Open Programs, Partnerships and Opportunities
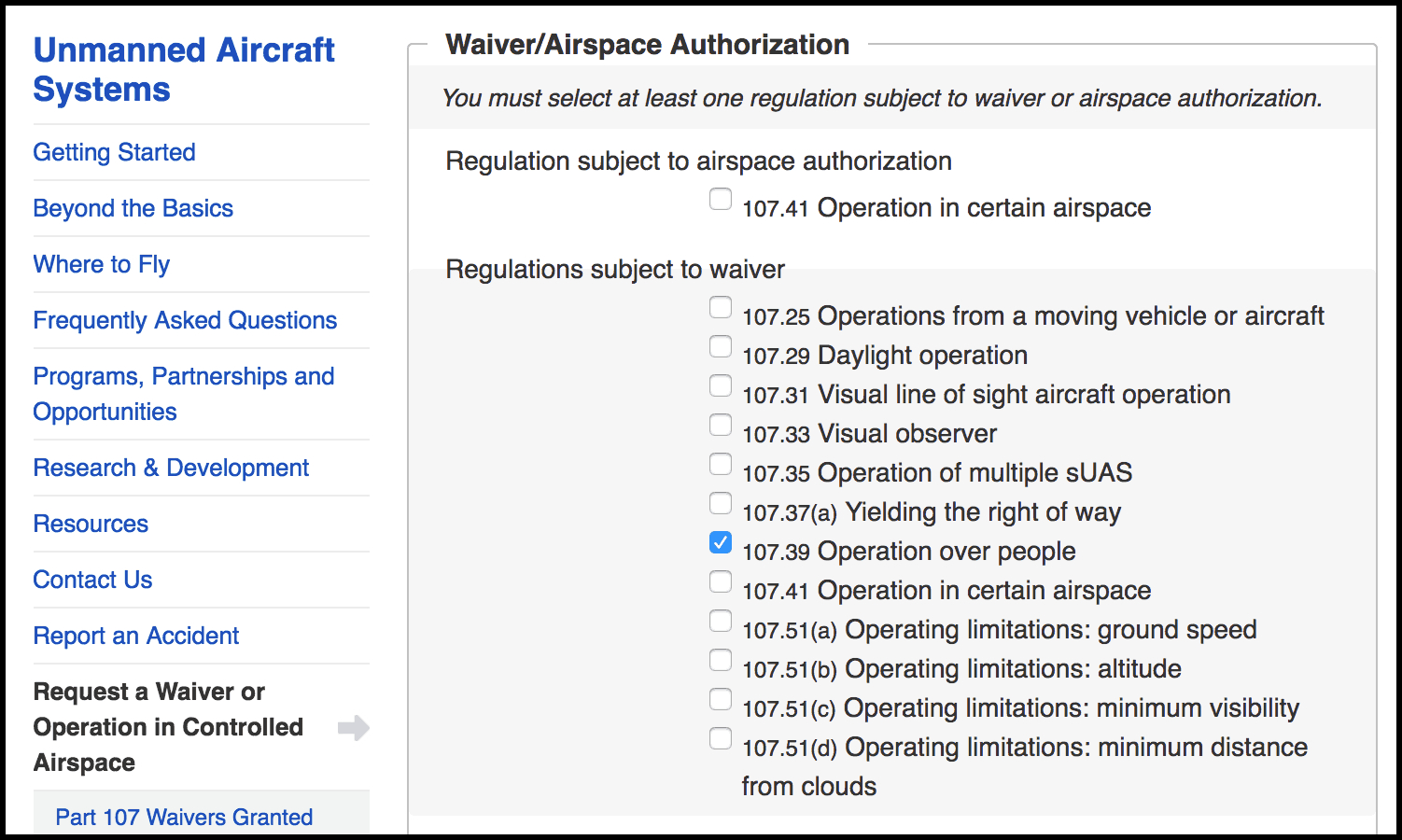The image size is (1402, 840). coord(184,394)
